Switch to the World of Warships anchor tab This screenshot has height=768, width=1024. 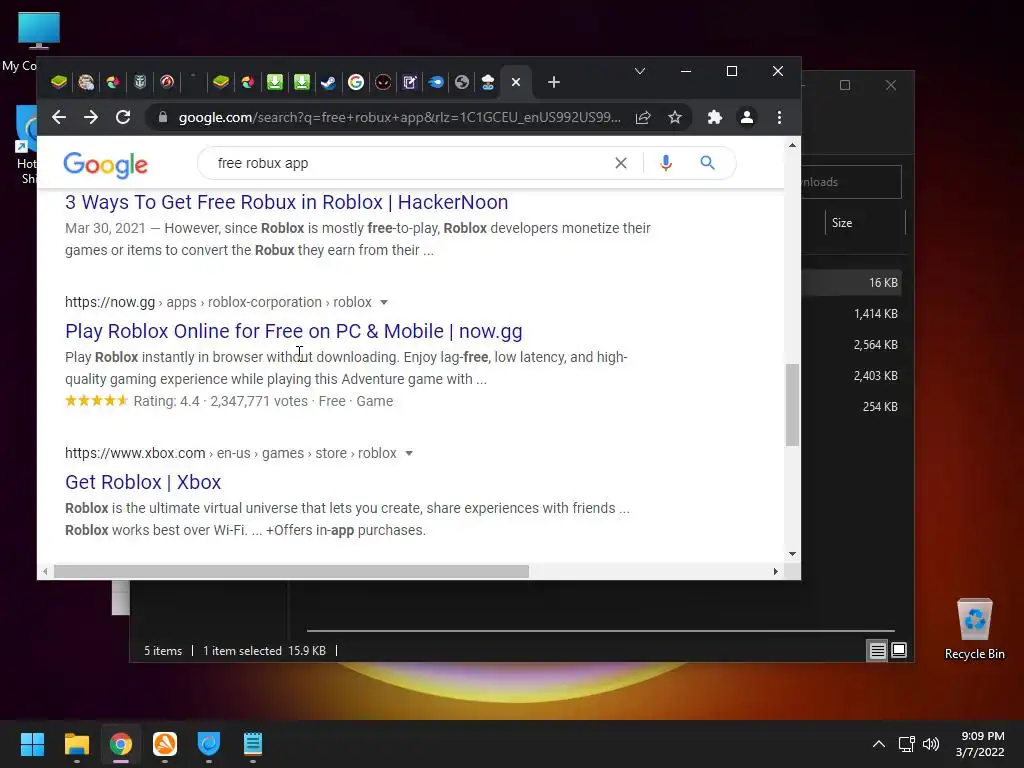(140, 82)
